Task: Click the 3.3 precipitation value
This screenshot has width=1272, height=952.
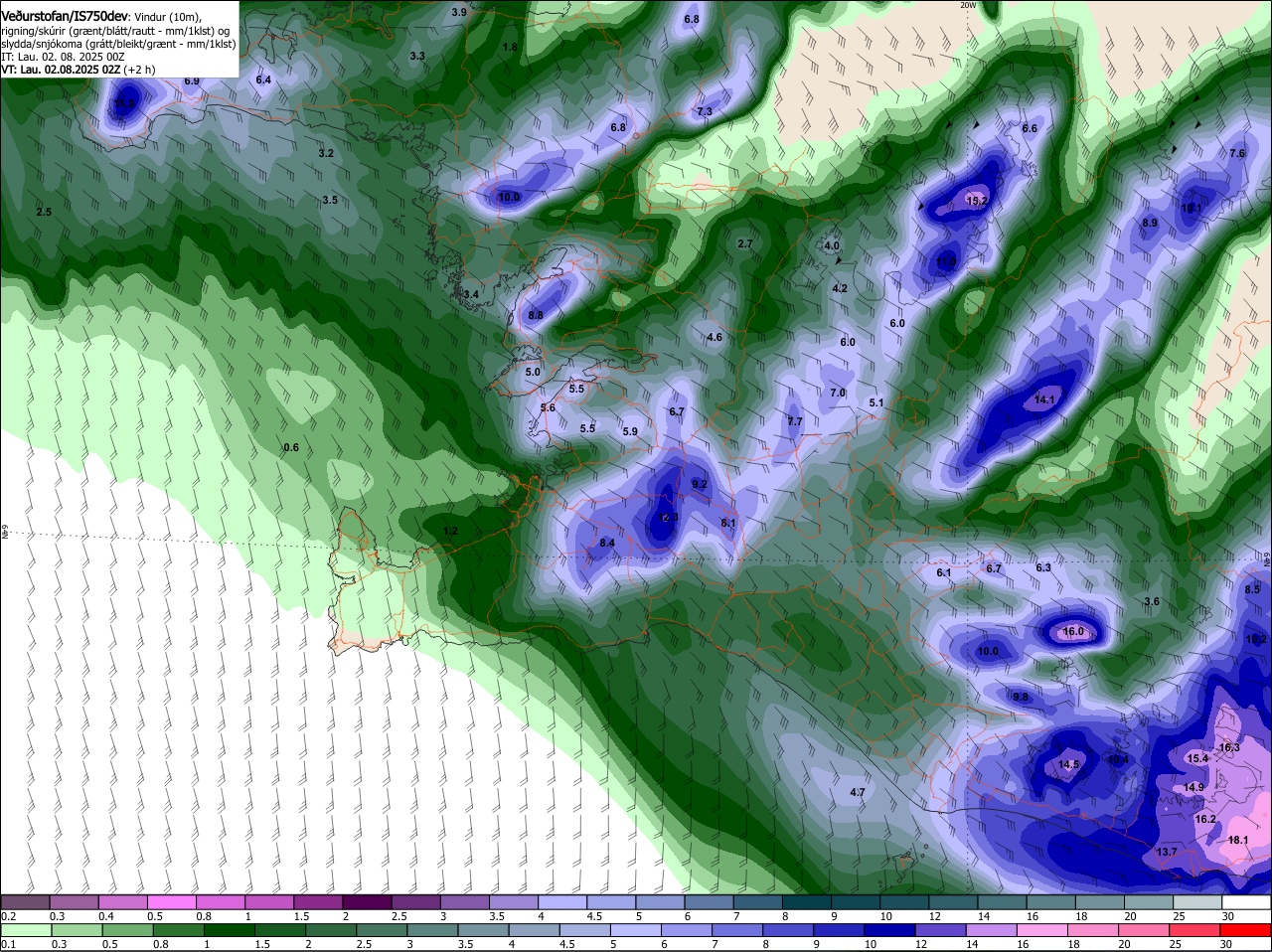Action: [417, 56]
